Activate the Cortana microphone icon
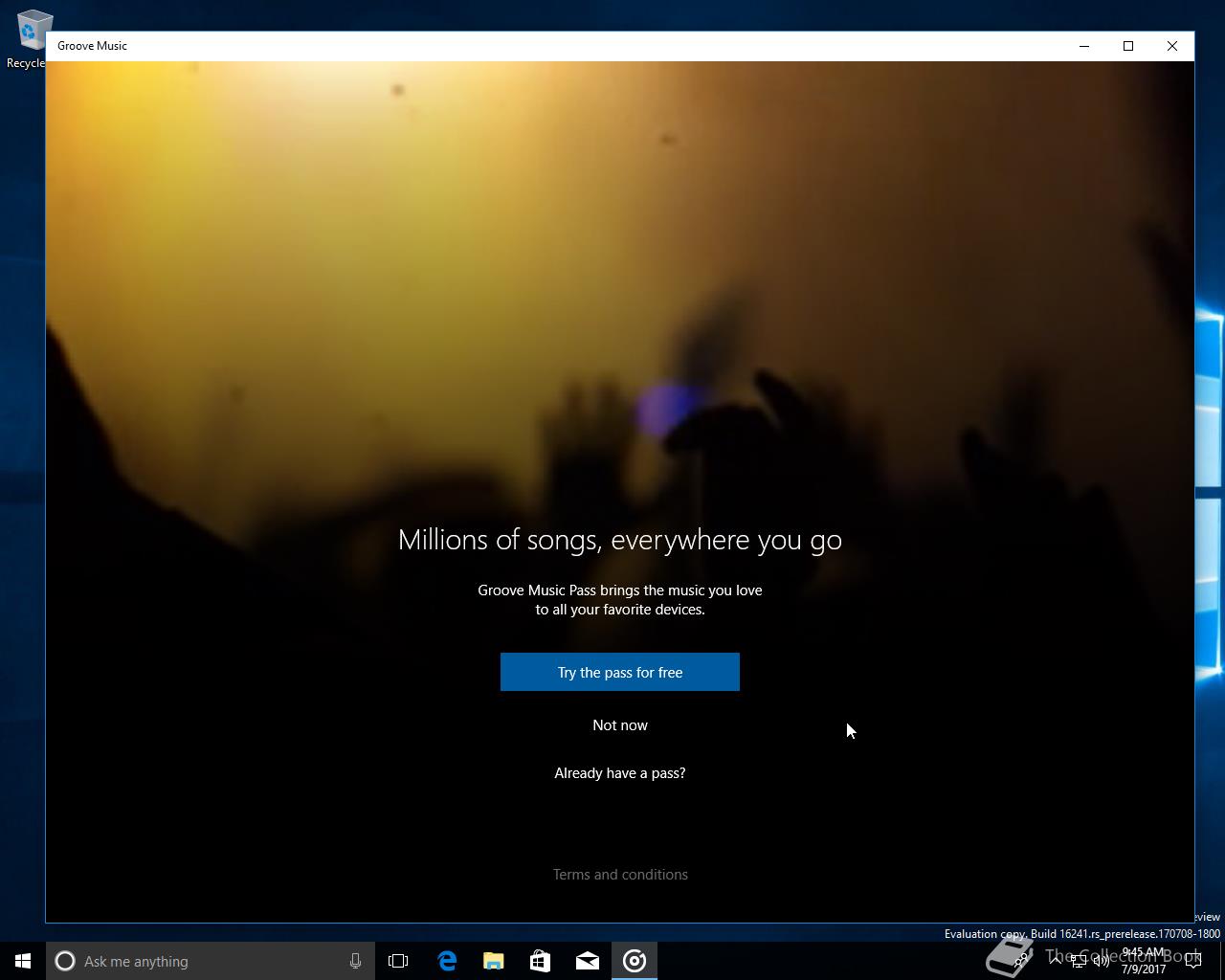 [355, 961]
